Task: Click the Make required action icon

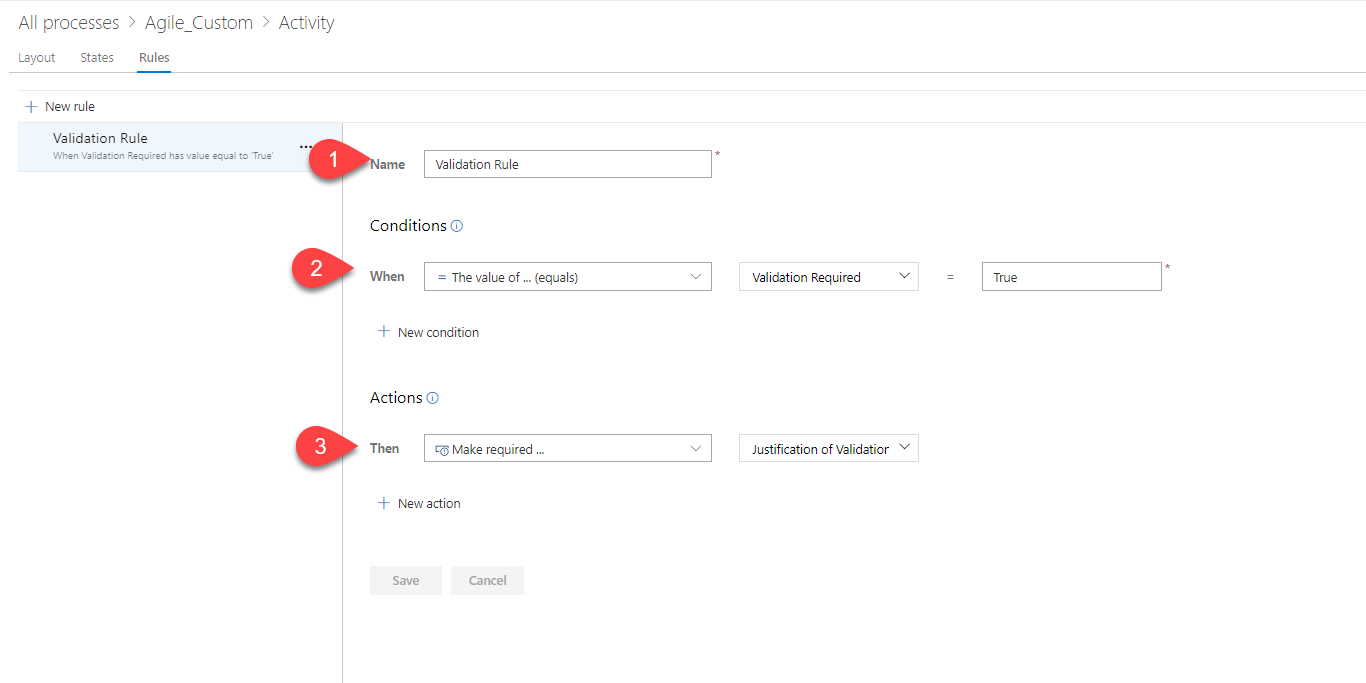Action: (442, 450)
